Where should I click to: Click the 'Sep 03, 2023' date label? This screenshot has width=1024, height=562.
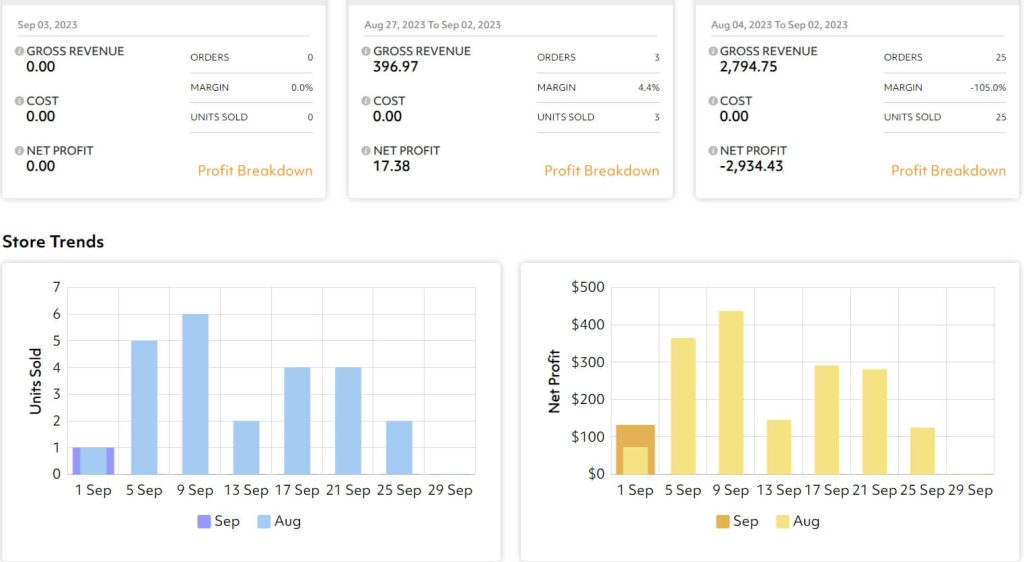pyautogui.click(x=47, y=25)
